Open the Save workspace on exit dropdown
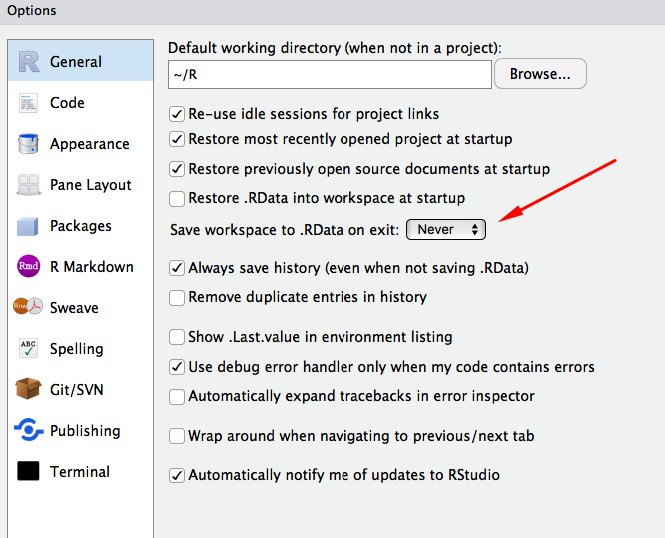This screenshot has width=665, height=538. tap(446, 230)
